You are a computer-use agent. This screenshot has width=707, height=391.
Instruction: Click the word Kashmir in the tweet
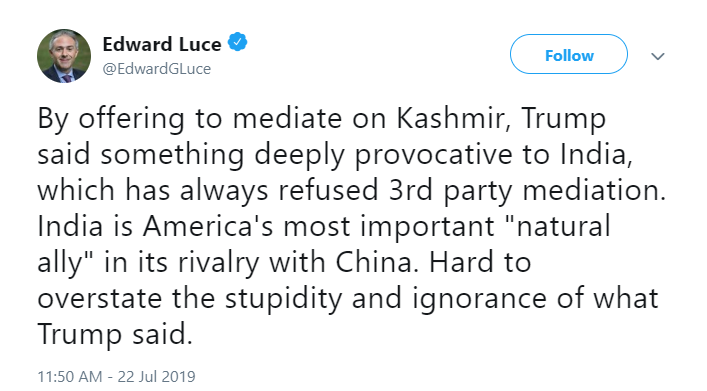coord(454,119)
